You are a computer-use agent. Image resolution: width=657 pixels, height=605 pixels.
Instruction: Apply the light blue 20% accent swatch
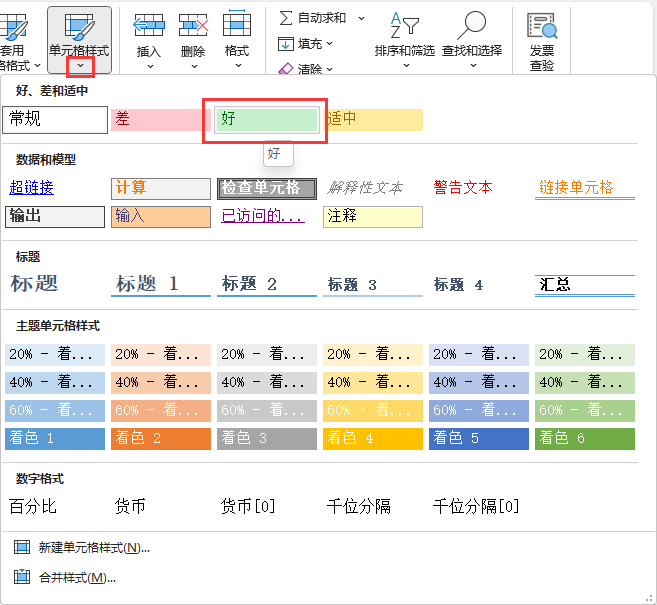(x=55, y=355)
